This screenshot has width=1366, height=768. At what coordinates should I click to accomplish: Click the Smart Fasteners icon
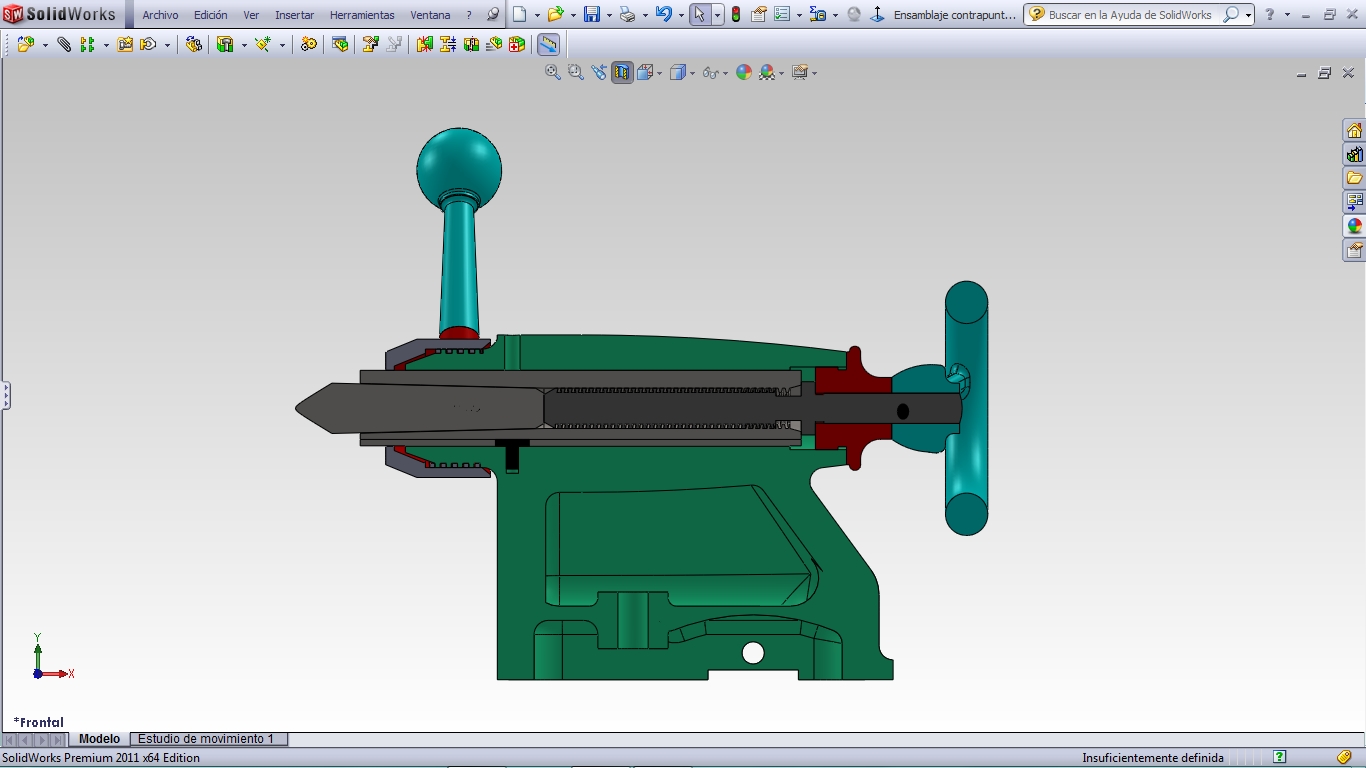click(x=125, y=45)
